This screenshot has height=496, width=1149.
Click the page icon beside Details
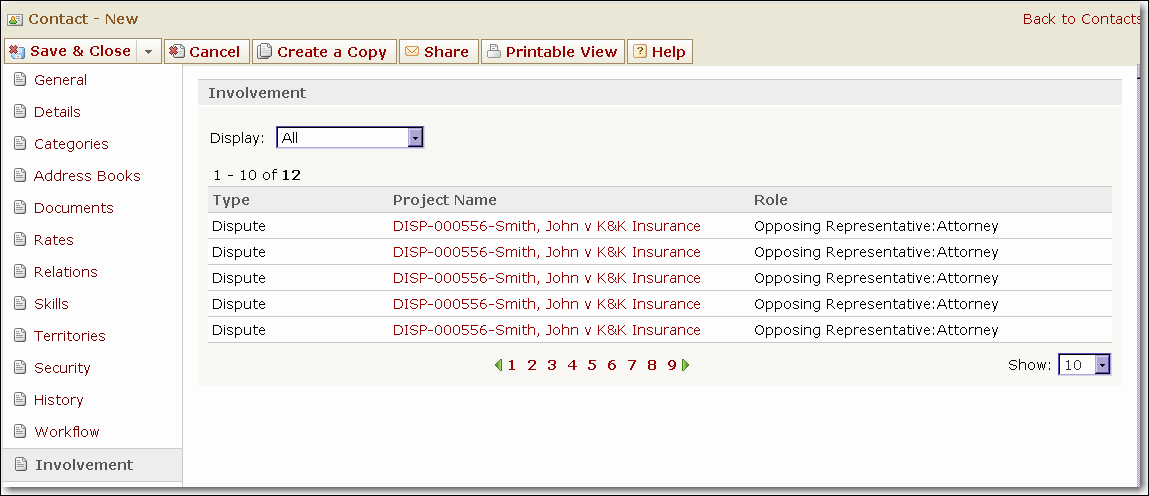(20, 111)
